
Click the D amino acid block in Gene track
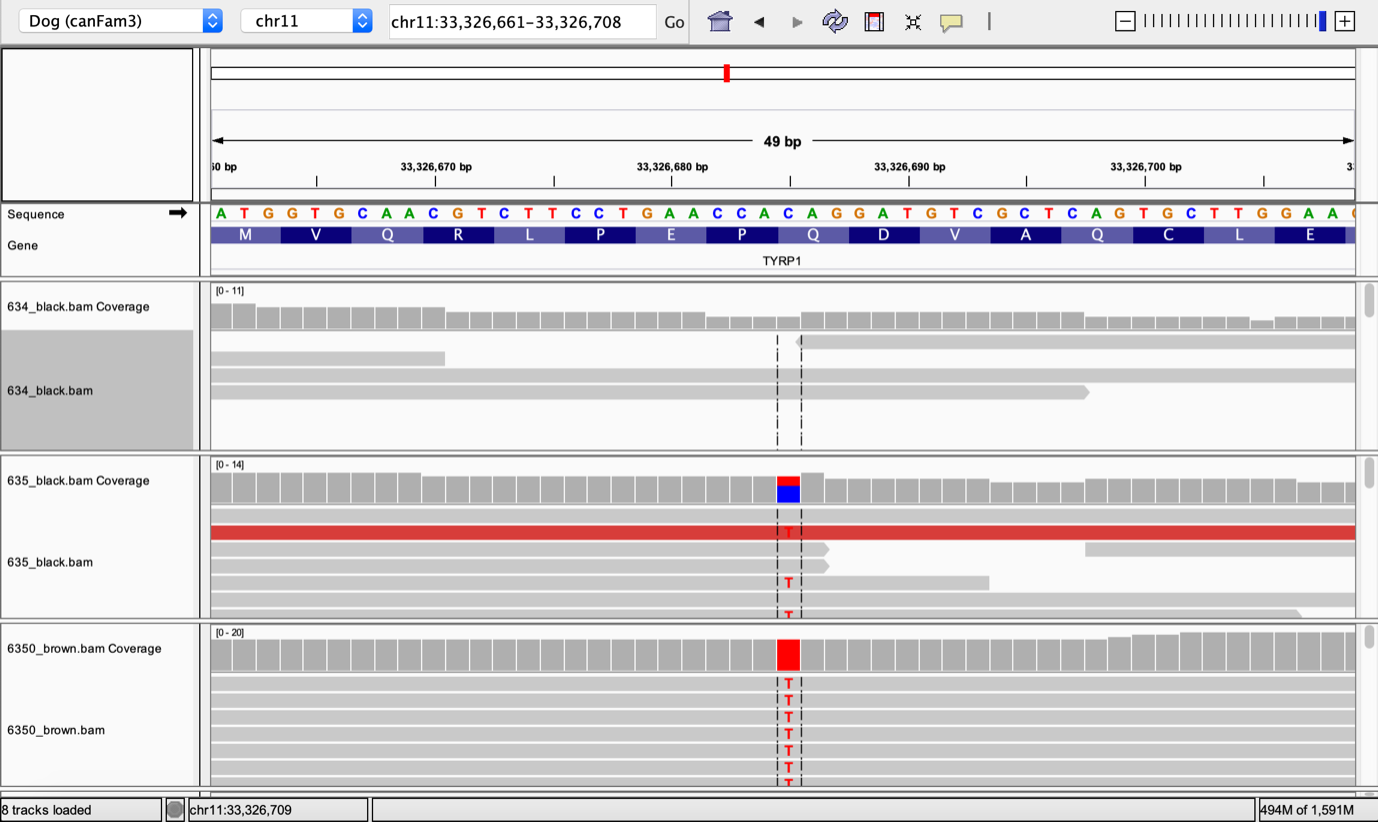[x=885, y=235]
